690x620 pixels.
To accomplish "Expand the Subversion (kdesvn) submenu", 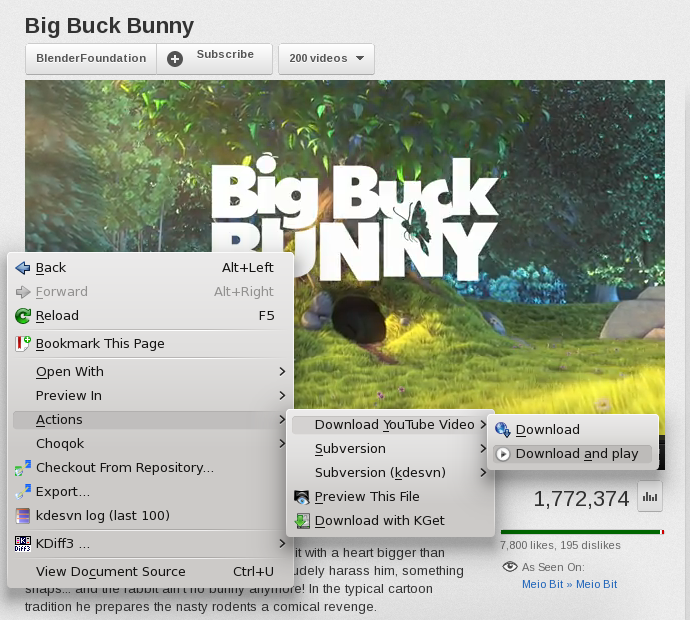I will (390, 473).
